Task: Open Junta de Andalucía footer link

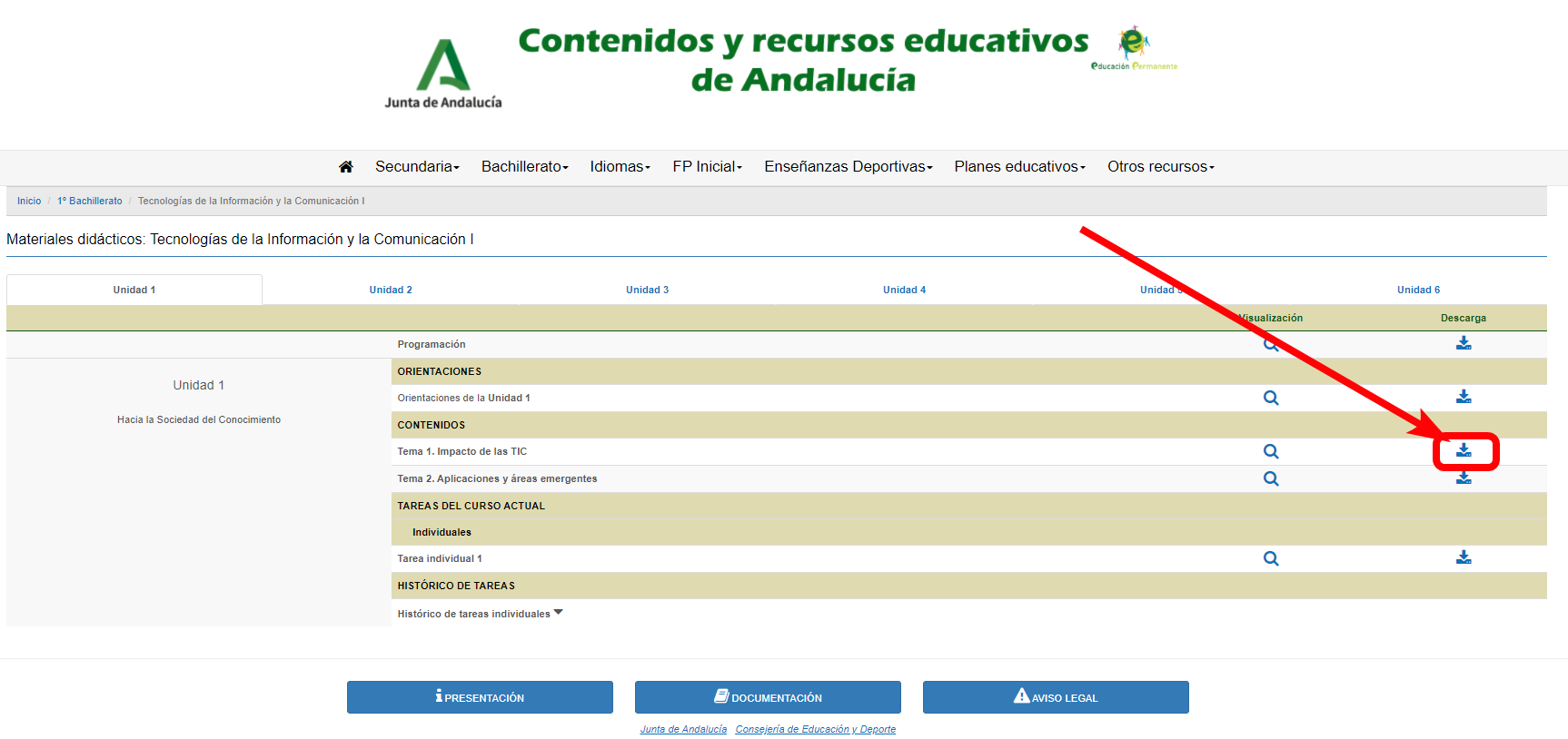Action: (683, 729)
